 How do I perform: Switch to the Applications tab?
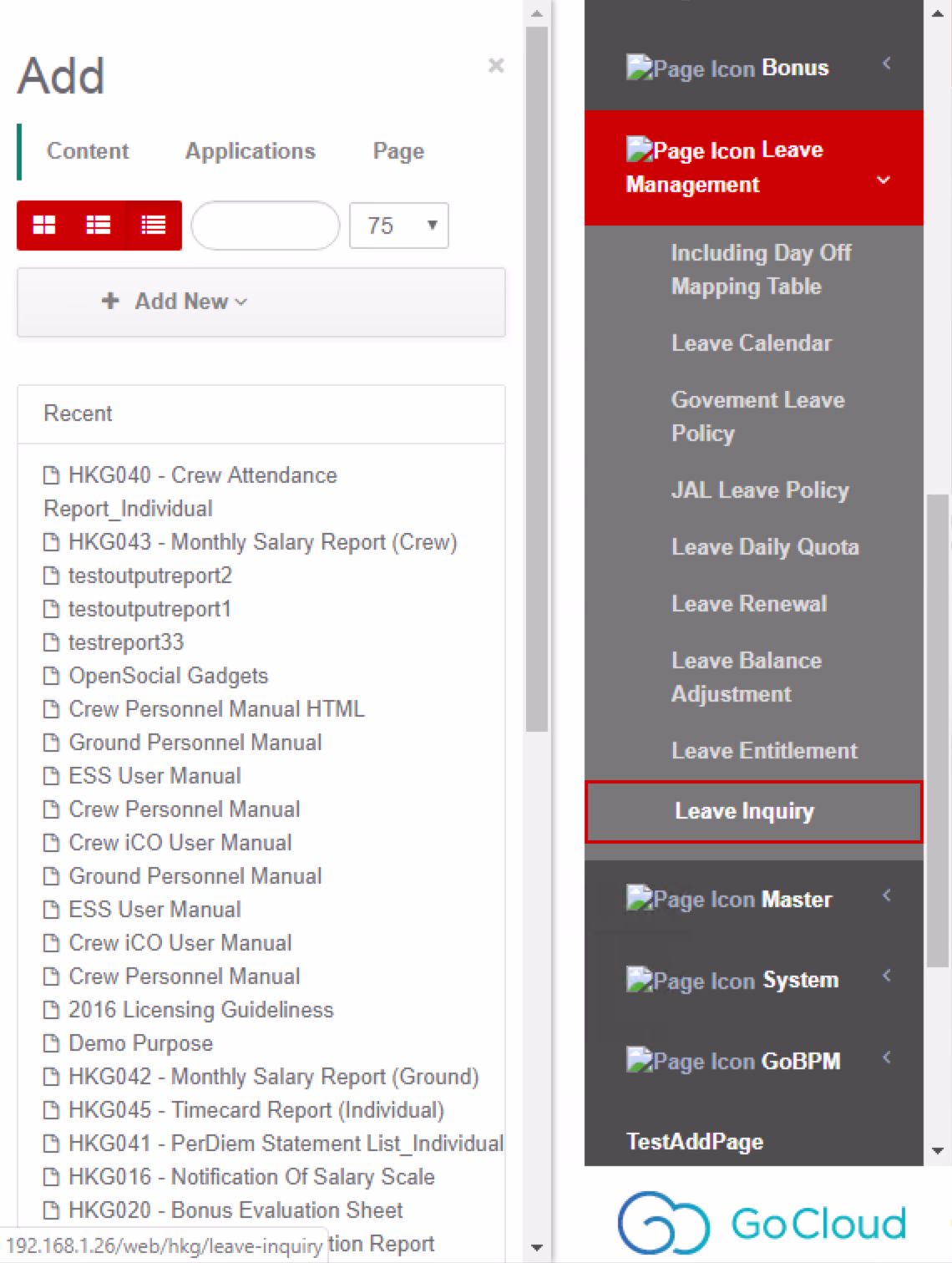point(250,151)
